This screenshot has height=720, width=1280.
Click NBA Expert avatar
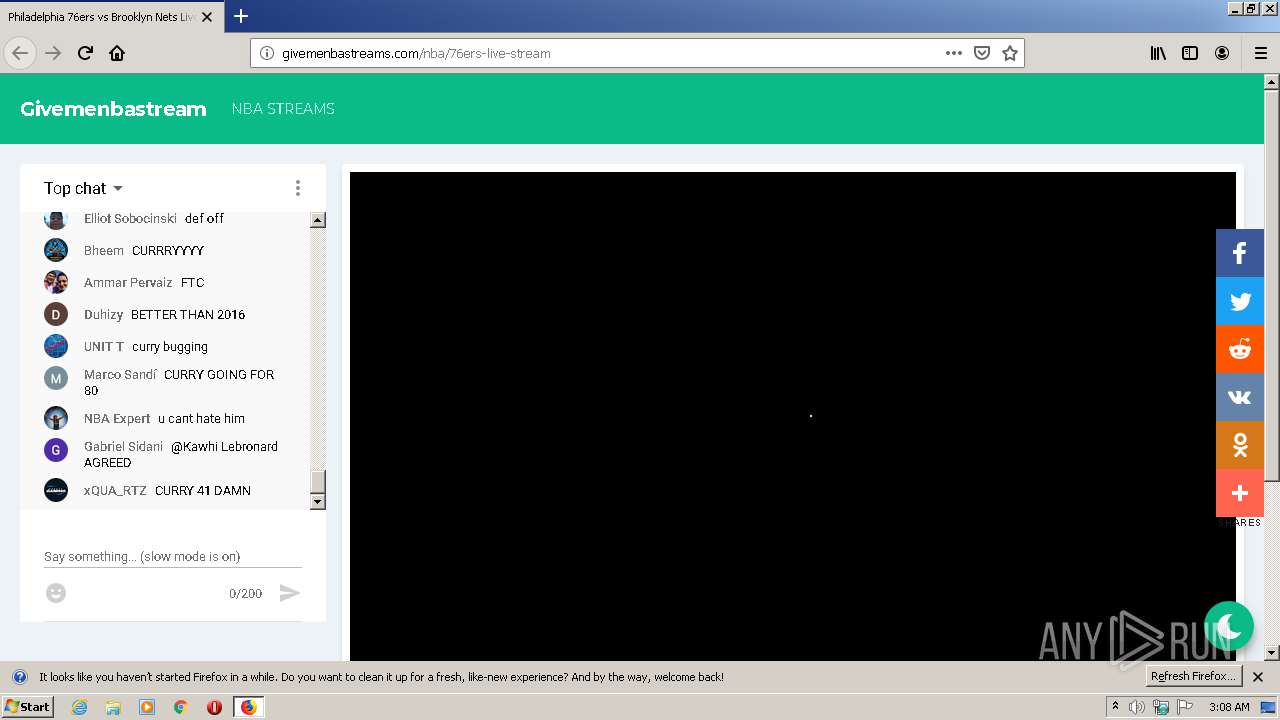pos(56,418)
